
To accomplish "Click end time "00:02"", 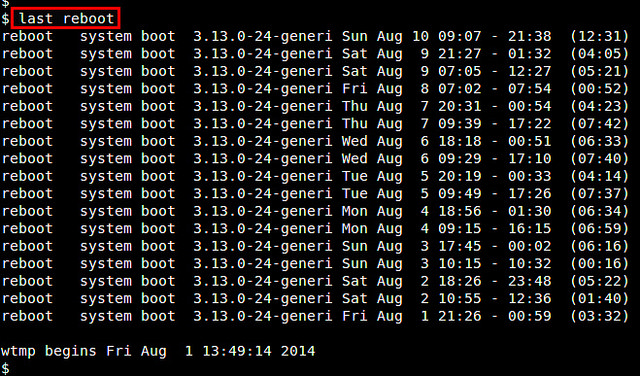I will (530, 246).
